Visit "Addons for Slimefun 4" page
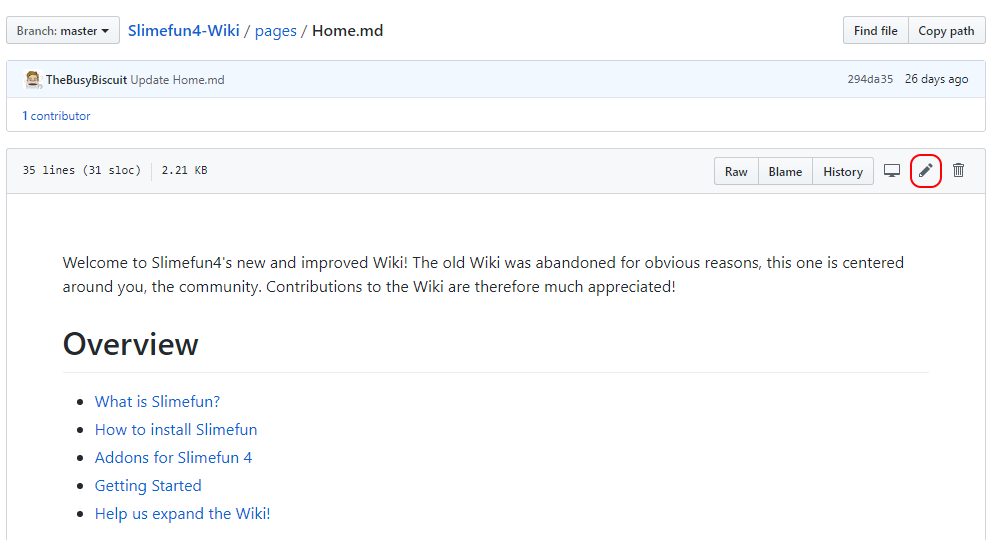Screen dimensions: 1003x540 tap(173, 458)
